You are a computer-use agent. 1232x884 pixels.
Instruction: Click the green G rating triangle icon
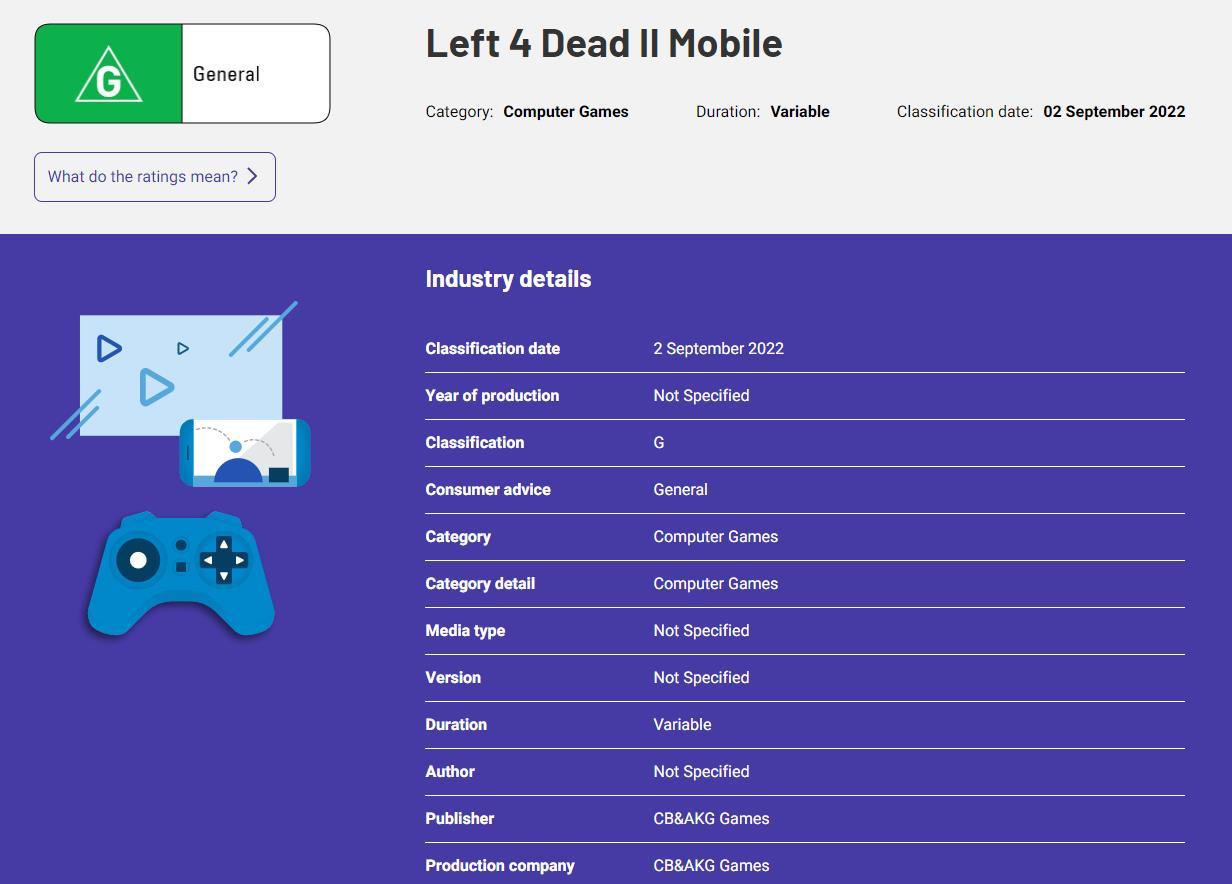(108, 74)
